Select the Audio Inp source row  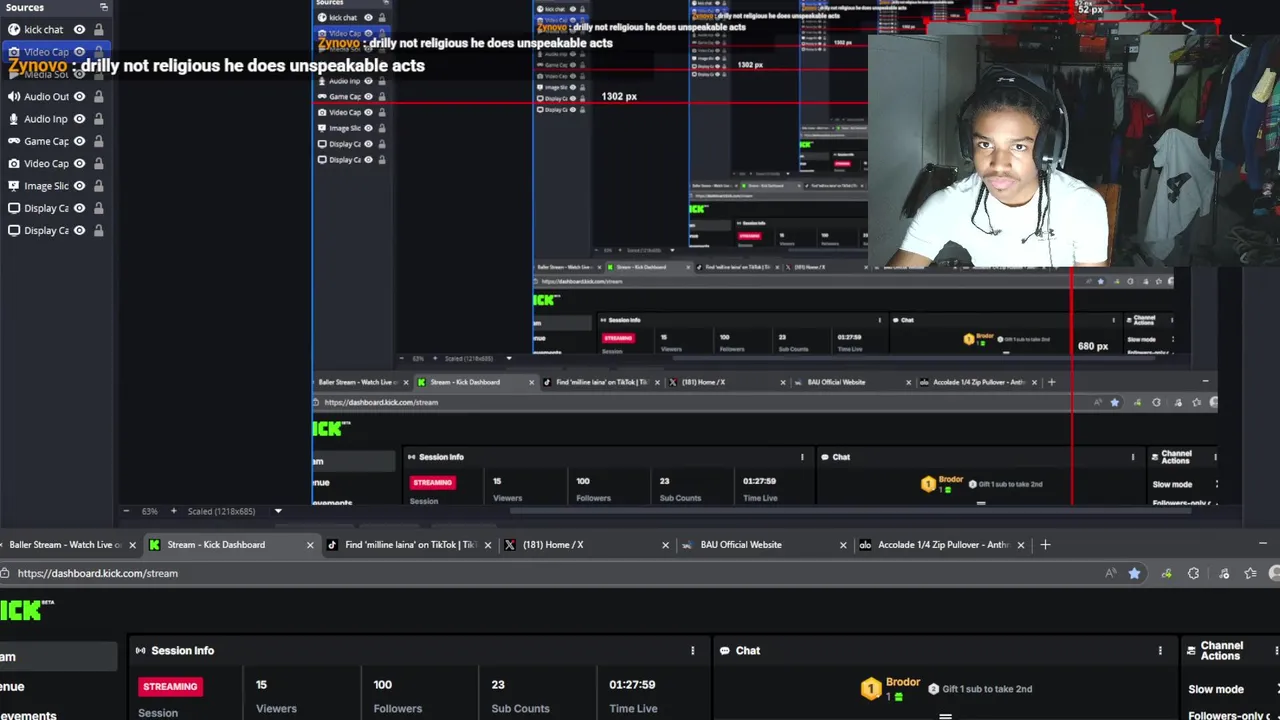(55, 119)
